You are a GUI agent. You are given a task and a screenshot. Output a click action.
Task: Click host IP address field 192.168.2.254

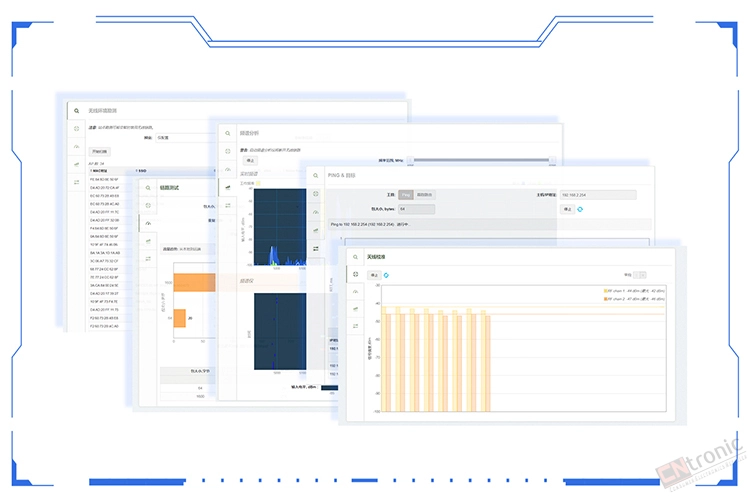tap(598, 195)
